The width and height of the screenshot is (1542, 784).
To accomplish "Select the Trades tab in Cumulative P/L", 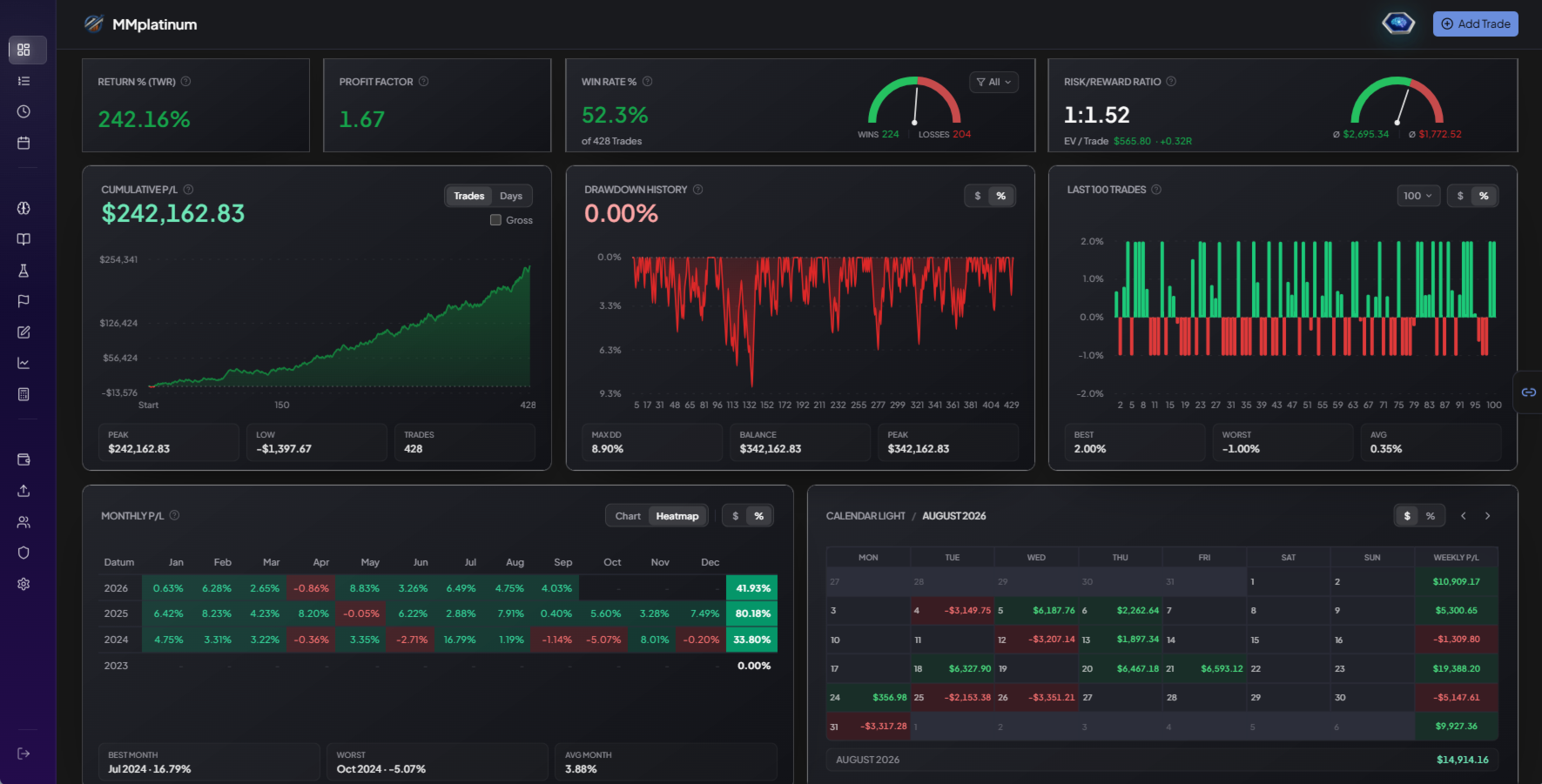I will click(469, 196).
